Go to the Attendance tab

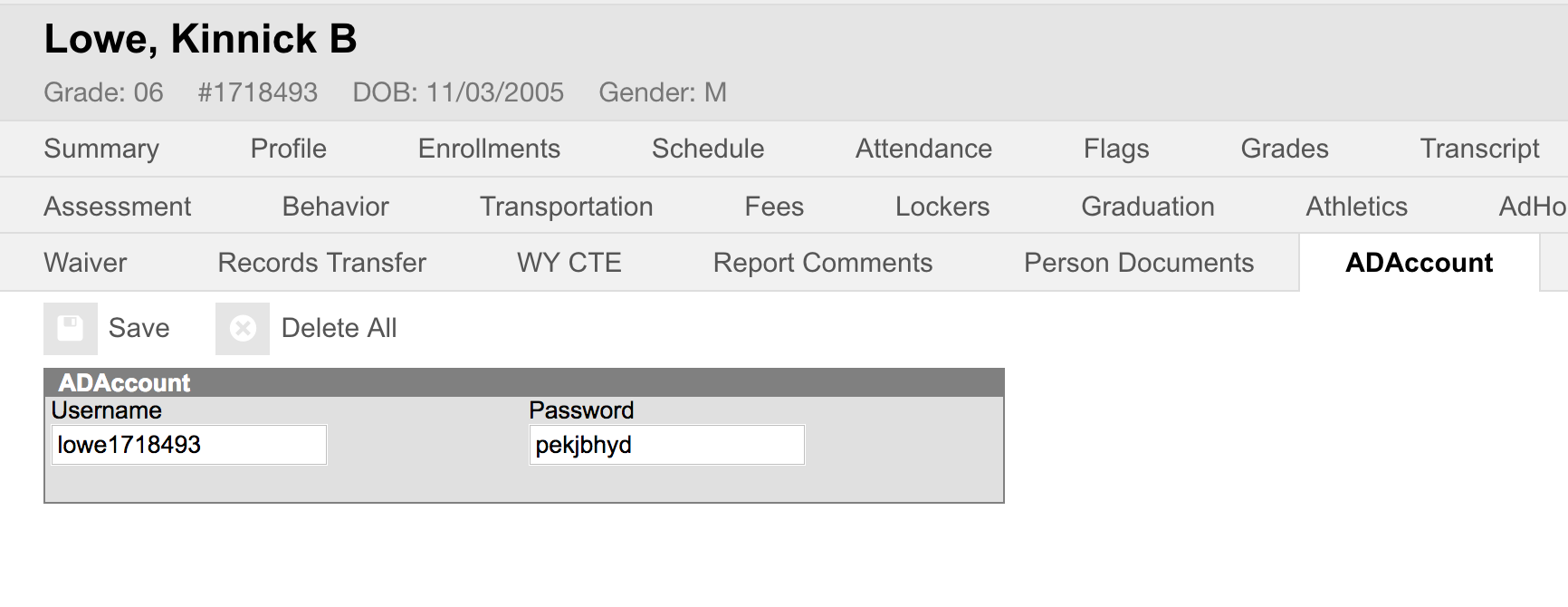(923, 149)
